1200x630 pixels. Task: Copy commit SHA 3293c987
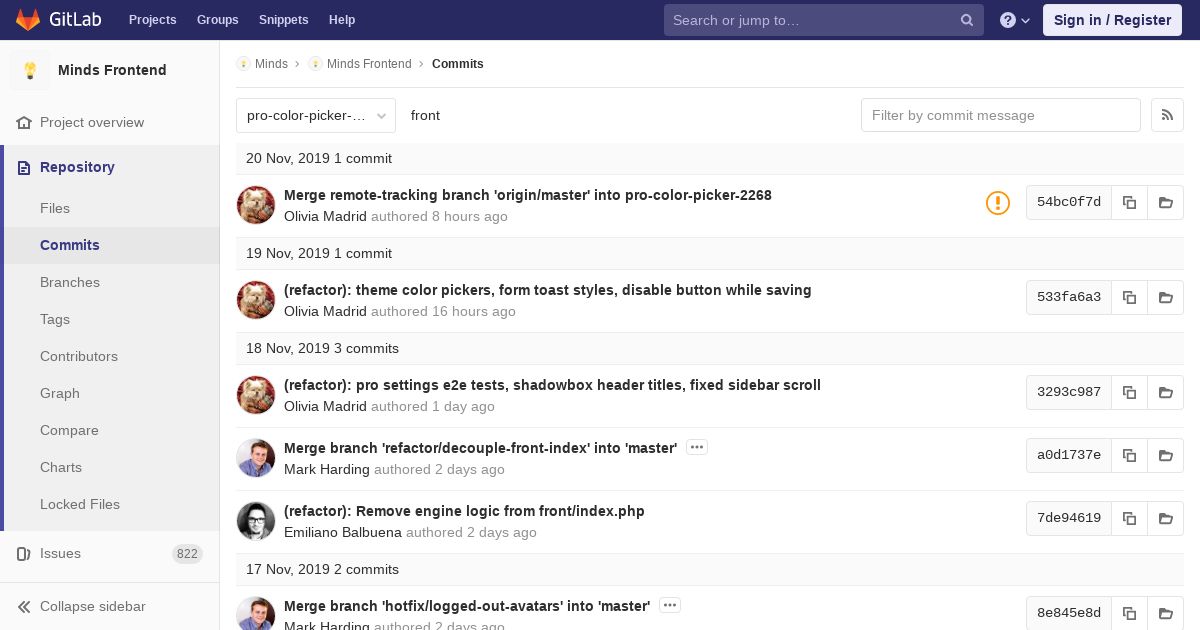[1129, 392]
